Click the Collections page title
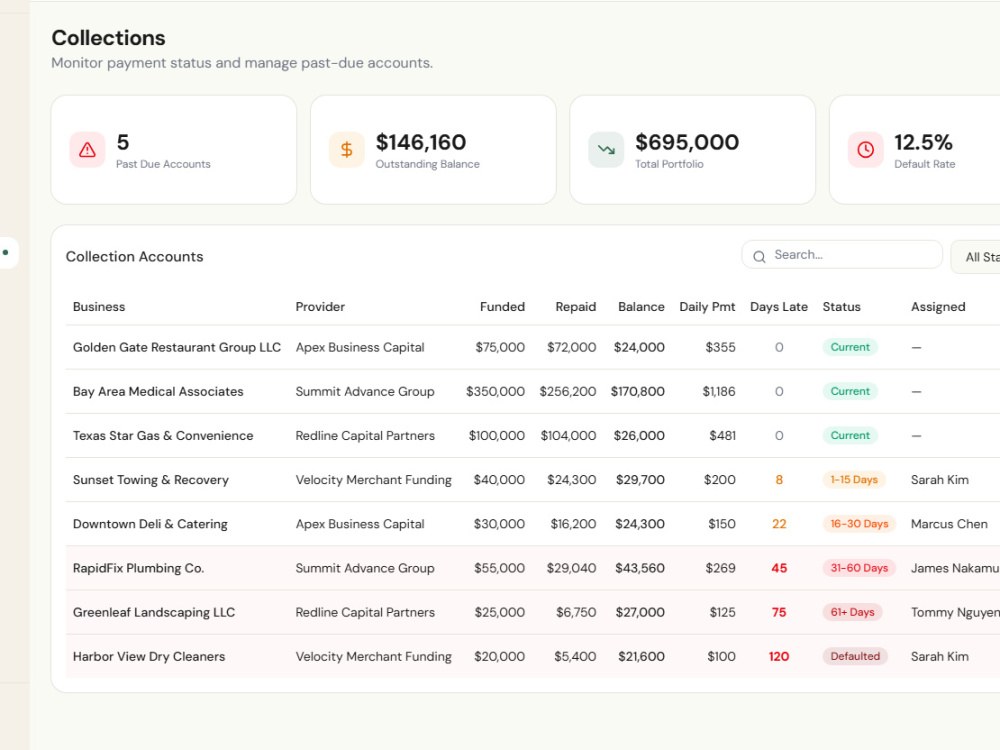Screen dimensions: 1000x750 click(108, 38)
